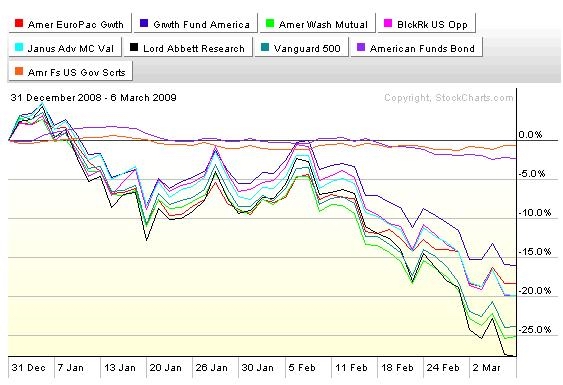Click the cyan Janus Adv MC Val swatch

coord(19,47)
